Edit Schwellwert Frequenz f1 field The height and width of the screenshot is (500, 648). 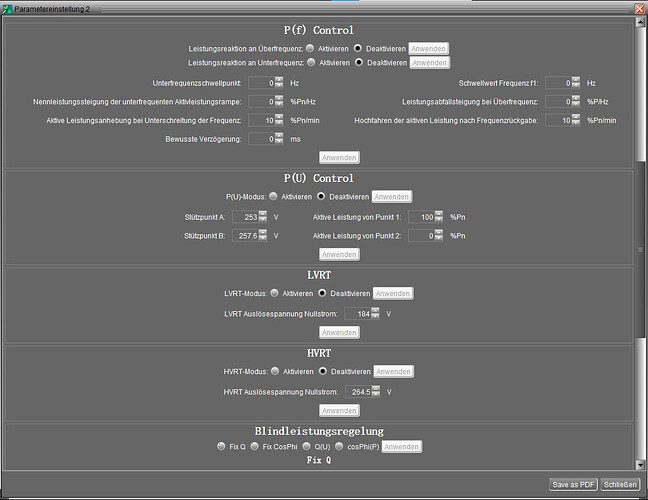tap(558, 83)
